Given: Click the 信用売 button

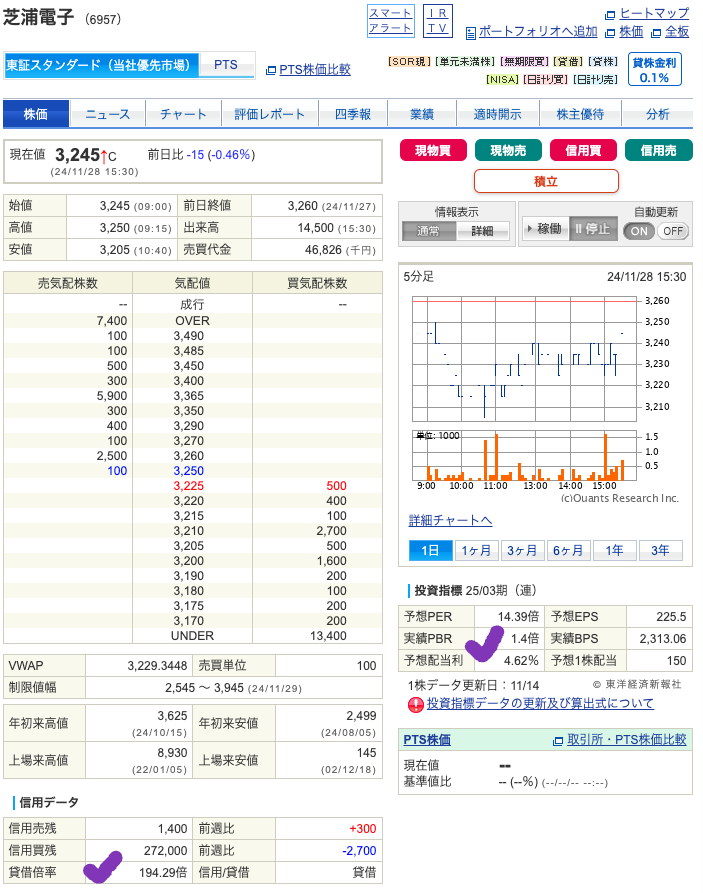Looking at the screenshot, I should point(659,150).
